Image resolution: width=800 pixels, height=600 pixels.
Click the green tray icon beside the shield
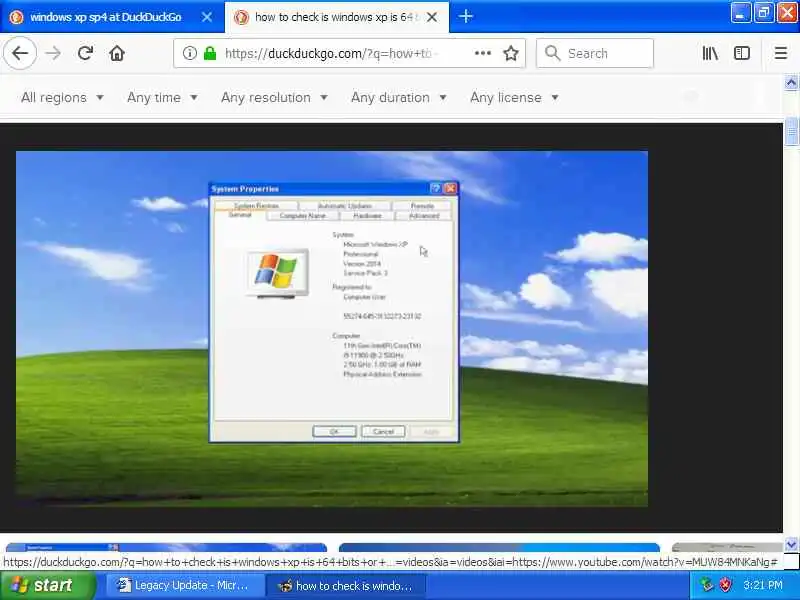coord(707,585)
